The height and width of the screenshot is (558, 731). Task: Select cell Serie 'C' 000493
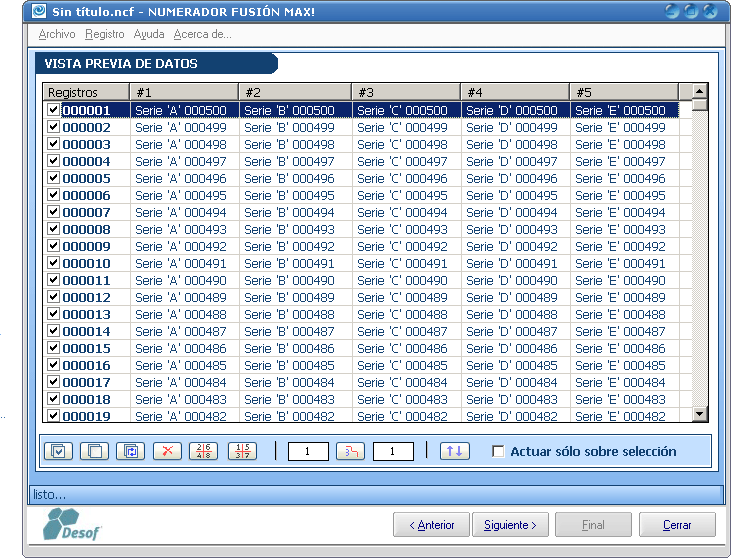coord(406,229)
